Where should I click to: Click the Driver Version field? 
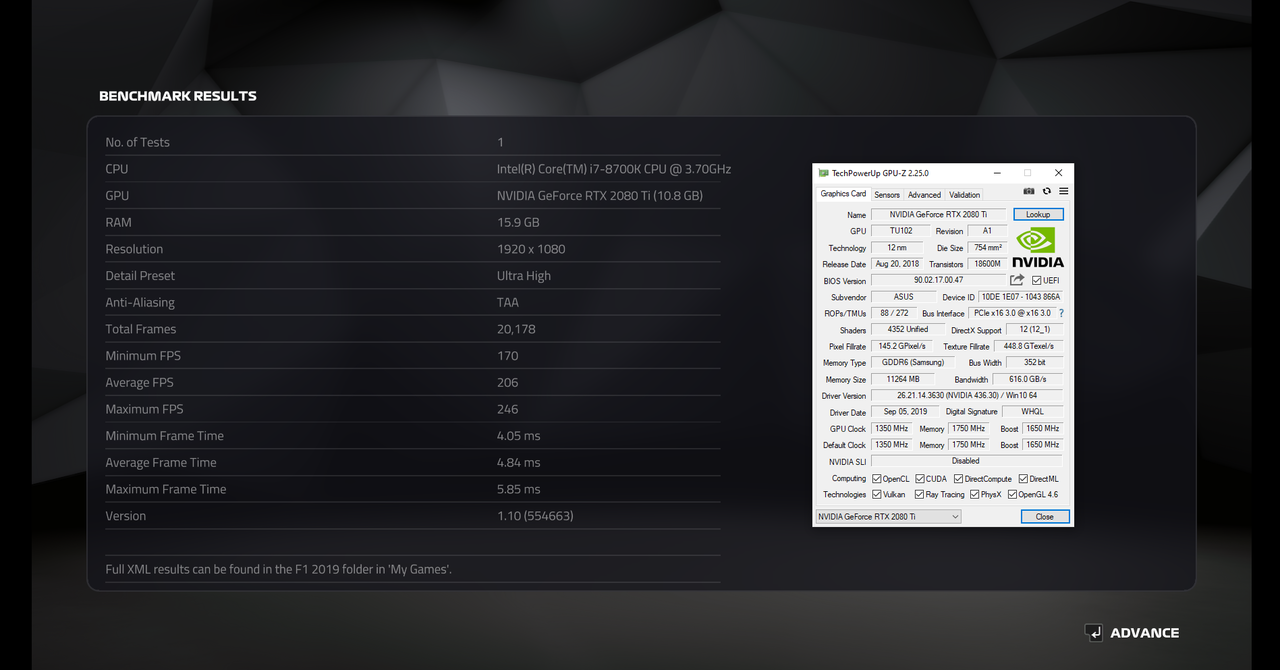pos(967,396)
